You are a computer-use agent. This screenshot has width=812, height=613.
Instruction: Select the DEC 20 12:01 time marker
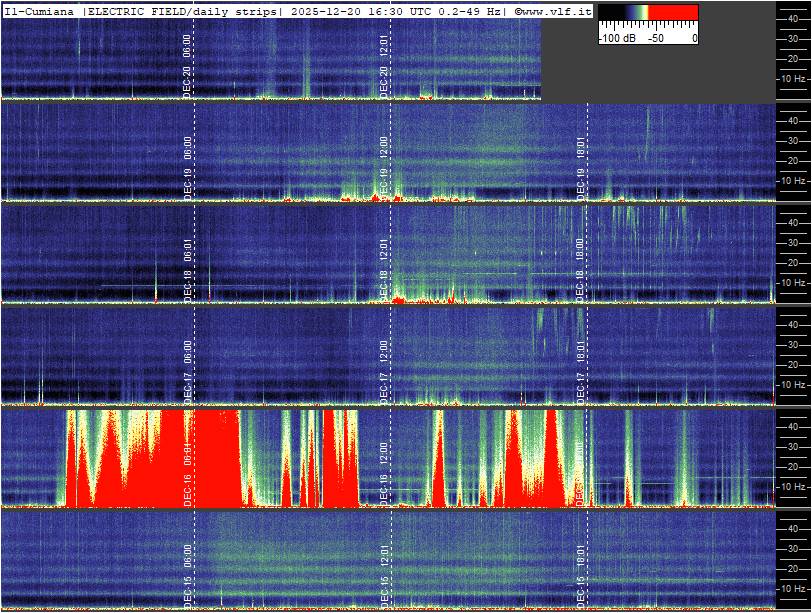(384, 63)
